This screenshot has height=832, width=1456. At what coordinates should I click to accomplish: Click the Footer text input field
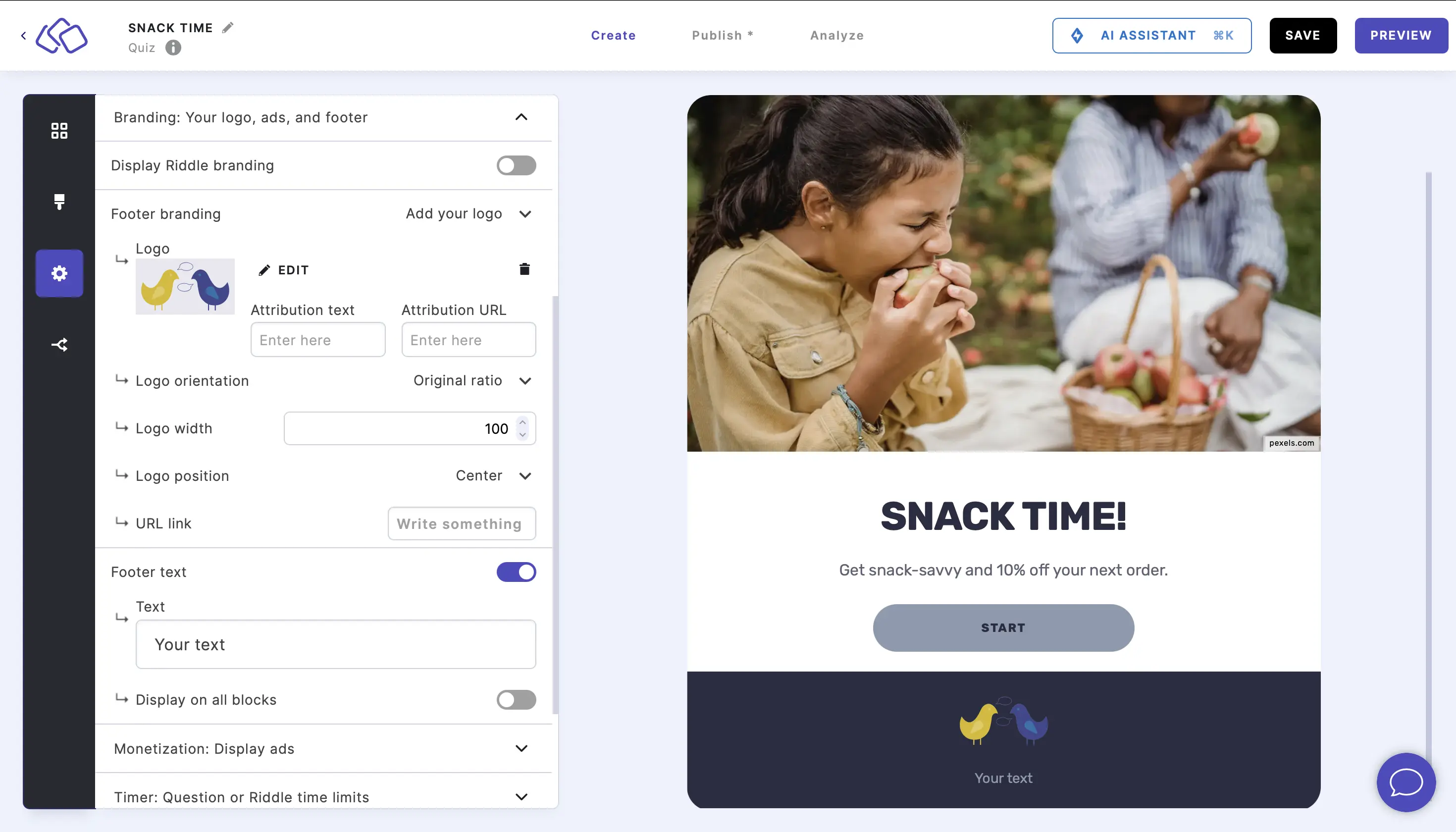(336, 644)
